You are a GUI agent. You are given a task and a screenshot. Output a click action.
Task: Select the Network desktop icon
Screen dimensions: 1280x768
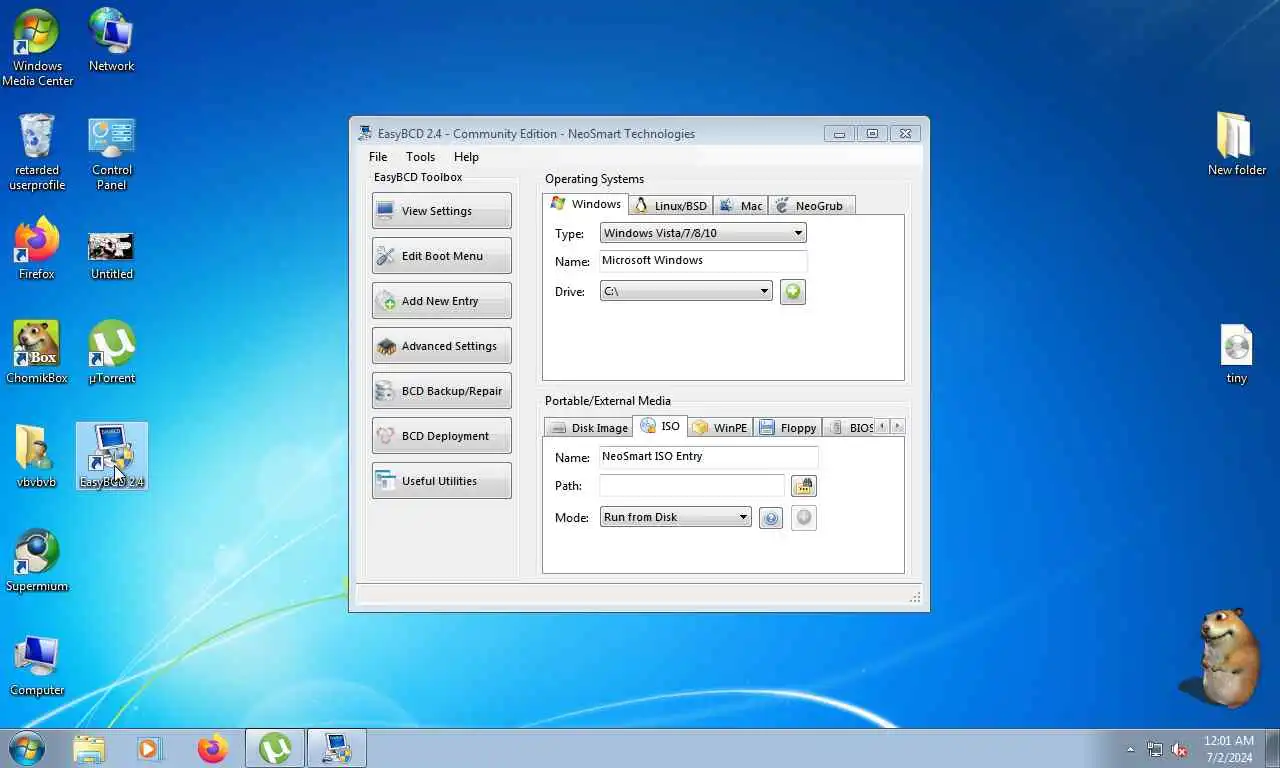[x=111, y=40]
